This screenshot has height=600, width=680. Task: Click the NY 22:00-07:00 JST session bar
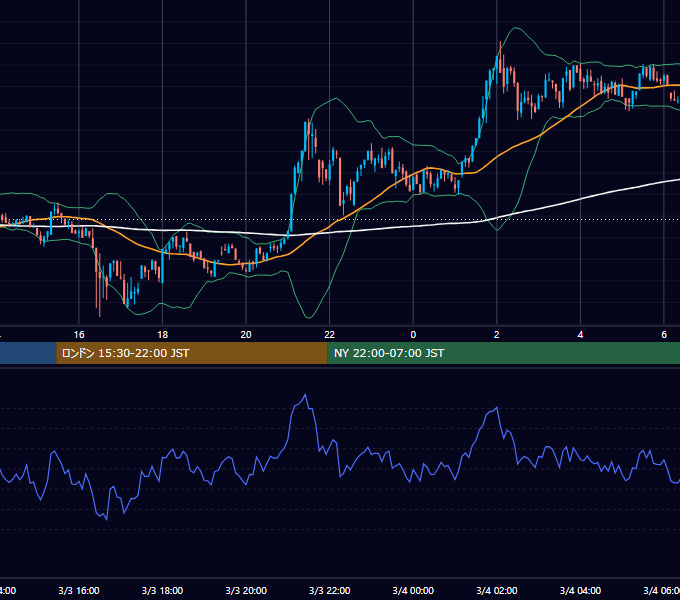click(503, 353)
